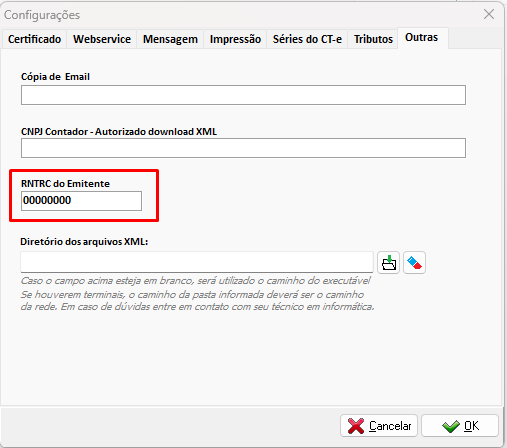This screenshot has height=448, width=507.
Task: Go to the Impressão tab
Action: (x=235, y=39)
